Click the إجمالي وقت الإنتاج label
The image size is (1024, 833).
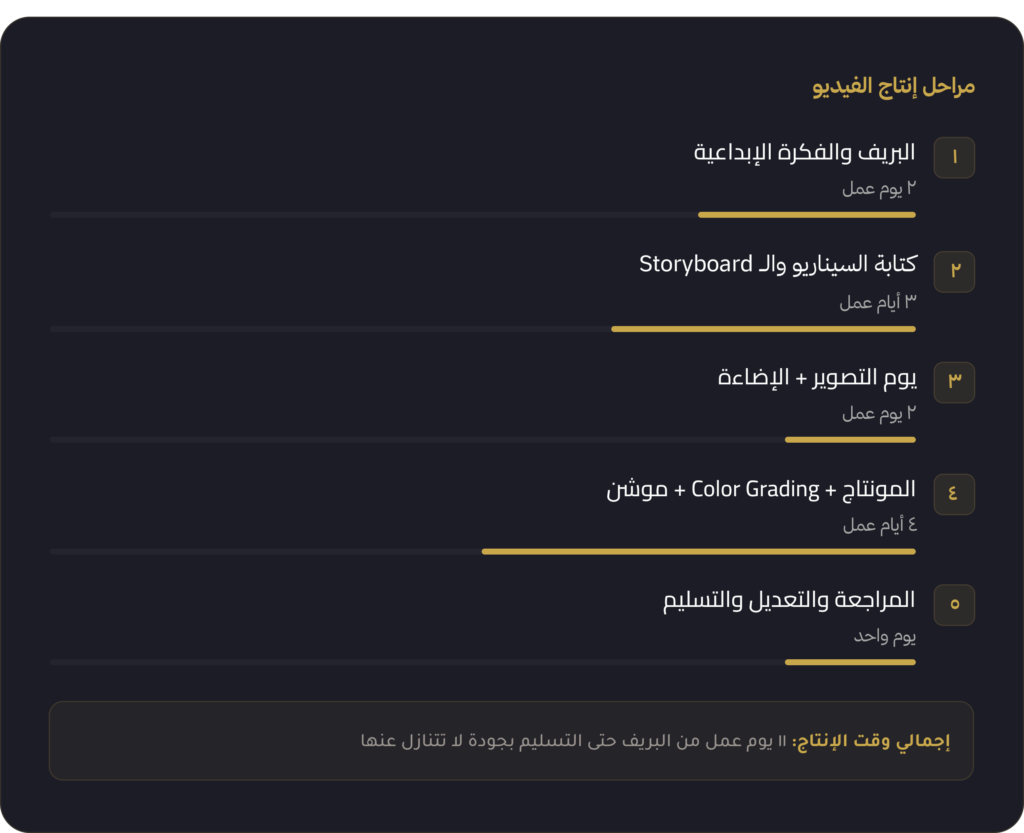pos(871,741)
